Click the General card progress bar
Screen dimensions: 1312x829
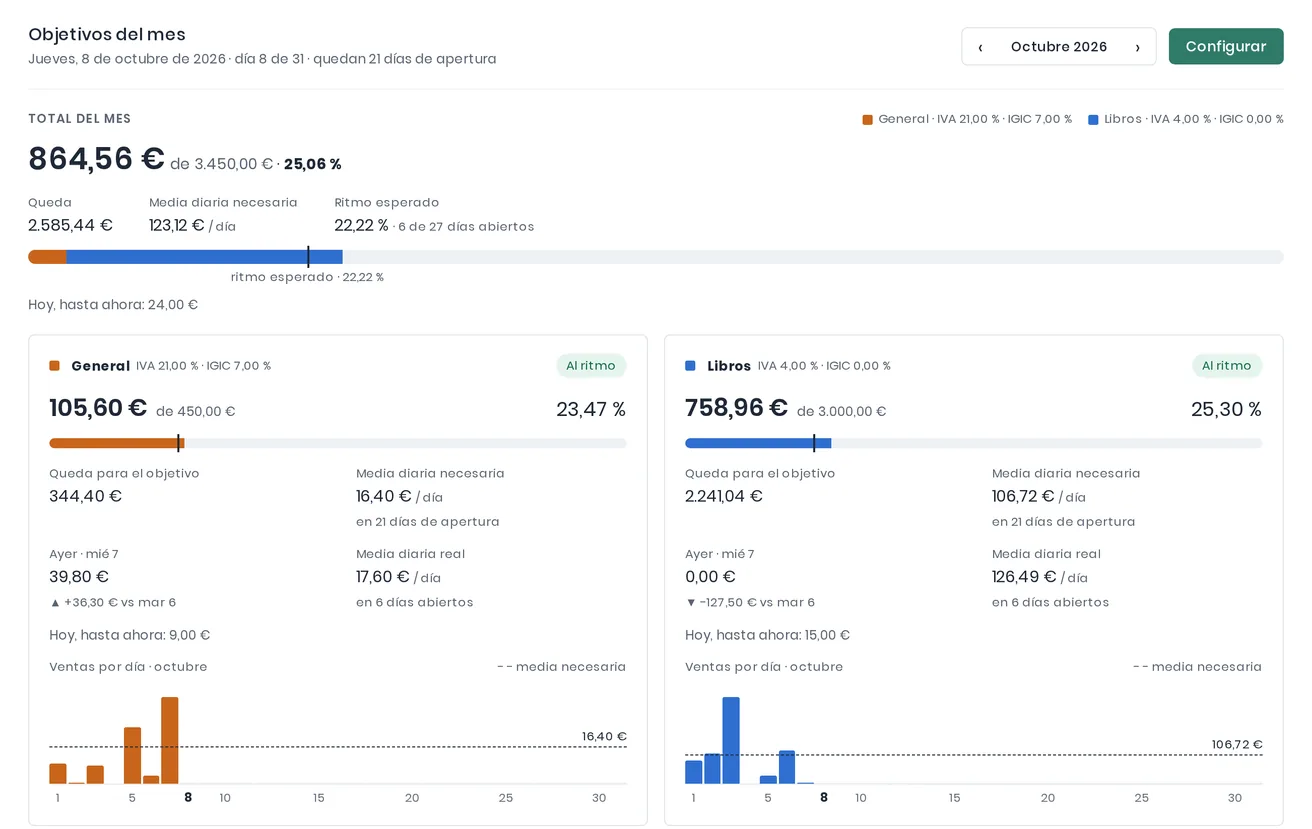[338, 443]
